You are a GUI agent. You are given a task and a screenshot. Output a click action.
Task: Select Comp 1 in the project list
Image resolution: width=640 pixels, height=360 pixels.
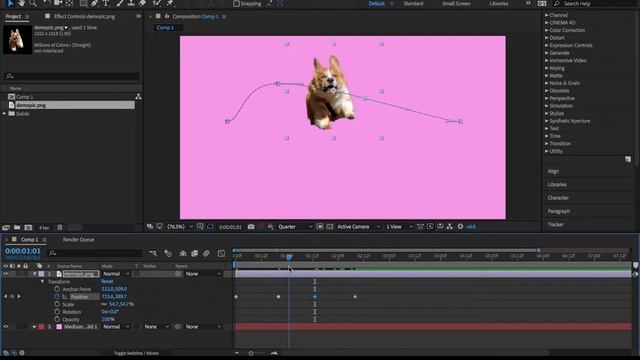point(24,97)
